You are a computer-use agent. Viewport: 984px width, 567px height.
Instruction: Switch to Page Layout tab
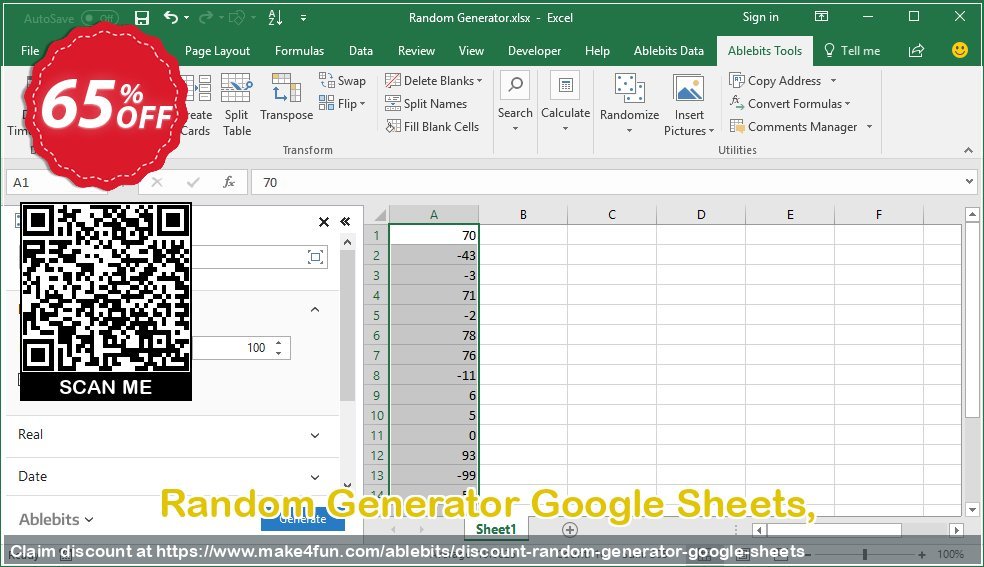tap(217, 51)
